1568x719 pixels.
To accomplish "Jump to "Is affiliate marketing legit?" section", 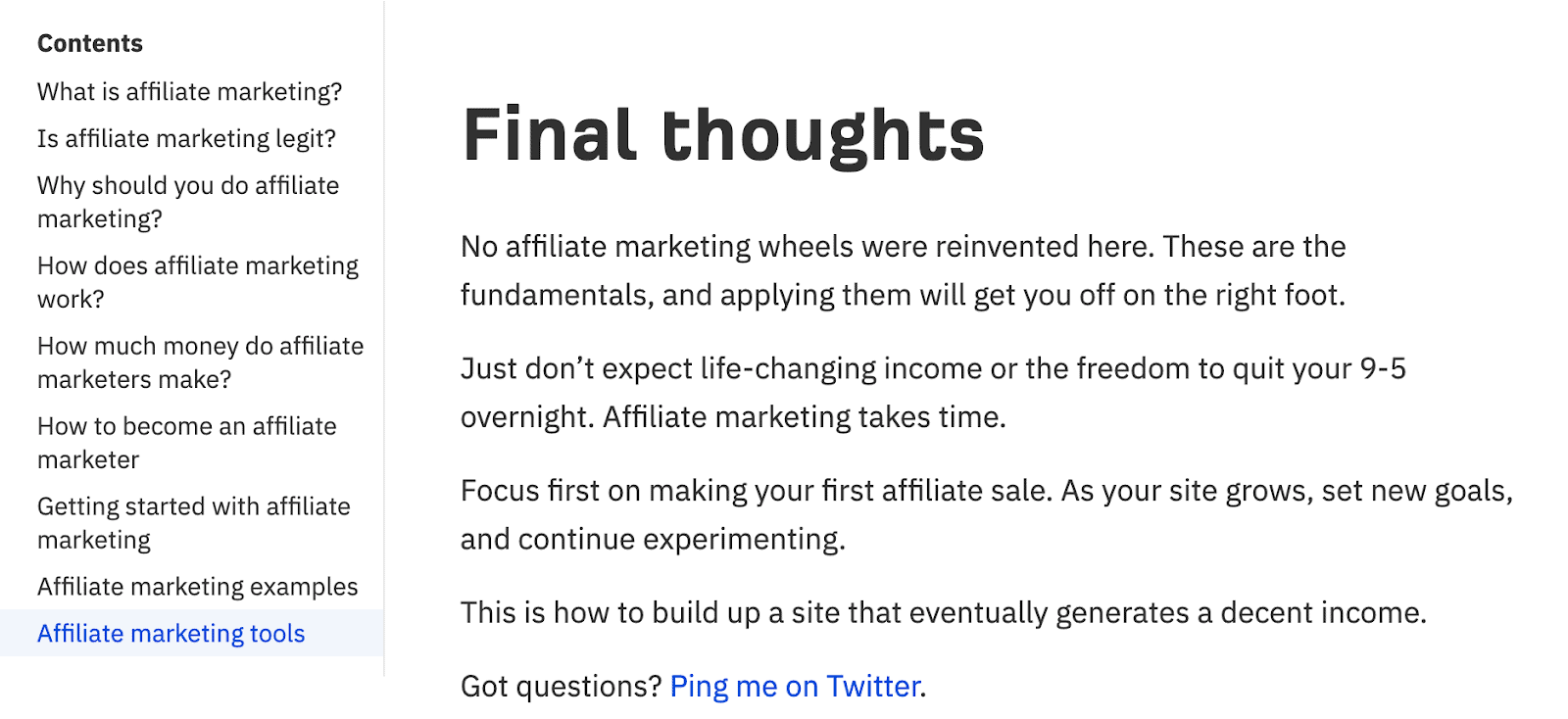I will point(186,139).
